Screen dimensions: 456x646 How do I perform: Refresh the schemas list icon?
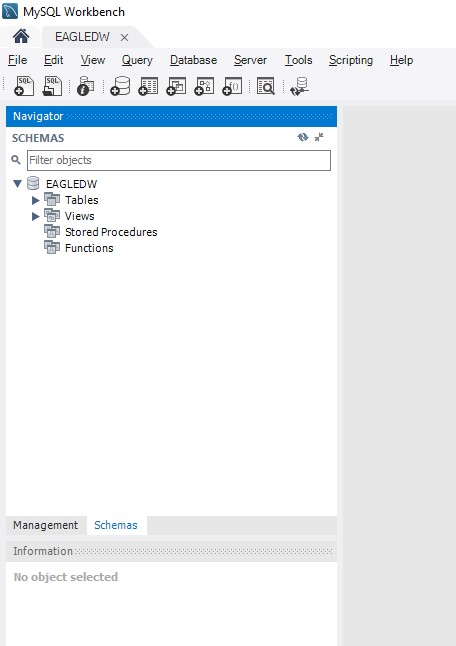coord(303,137)
